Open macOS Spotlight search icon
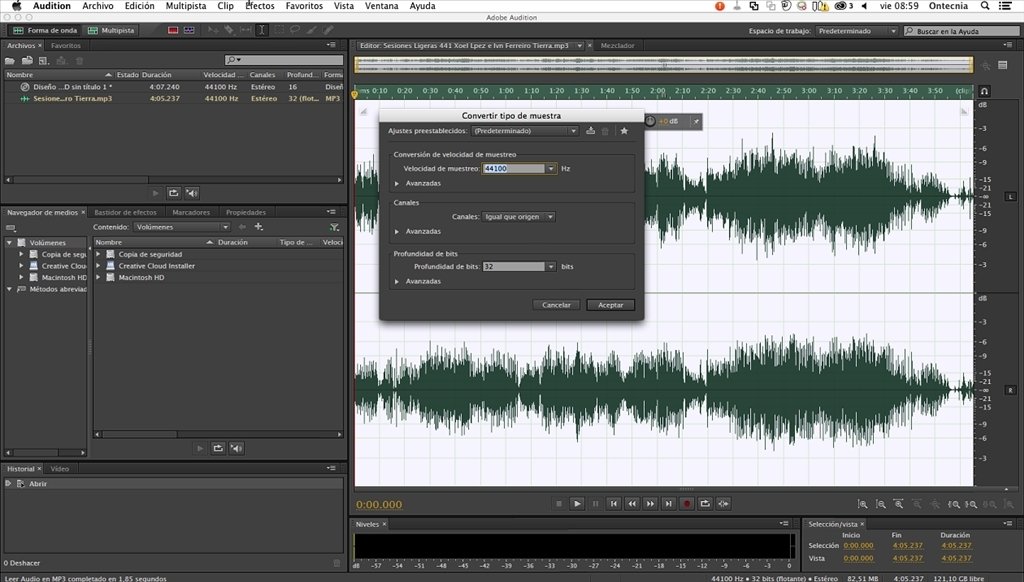 985,6
